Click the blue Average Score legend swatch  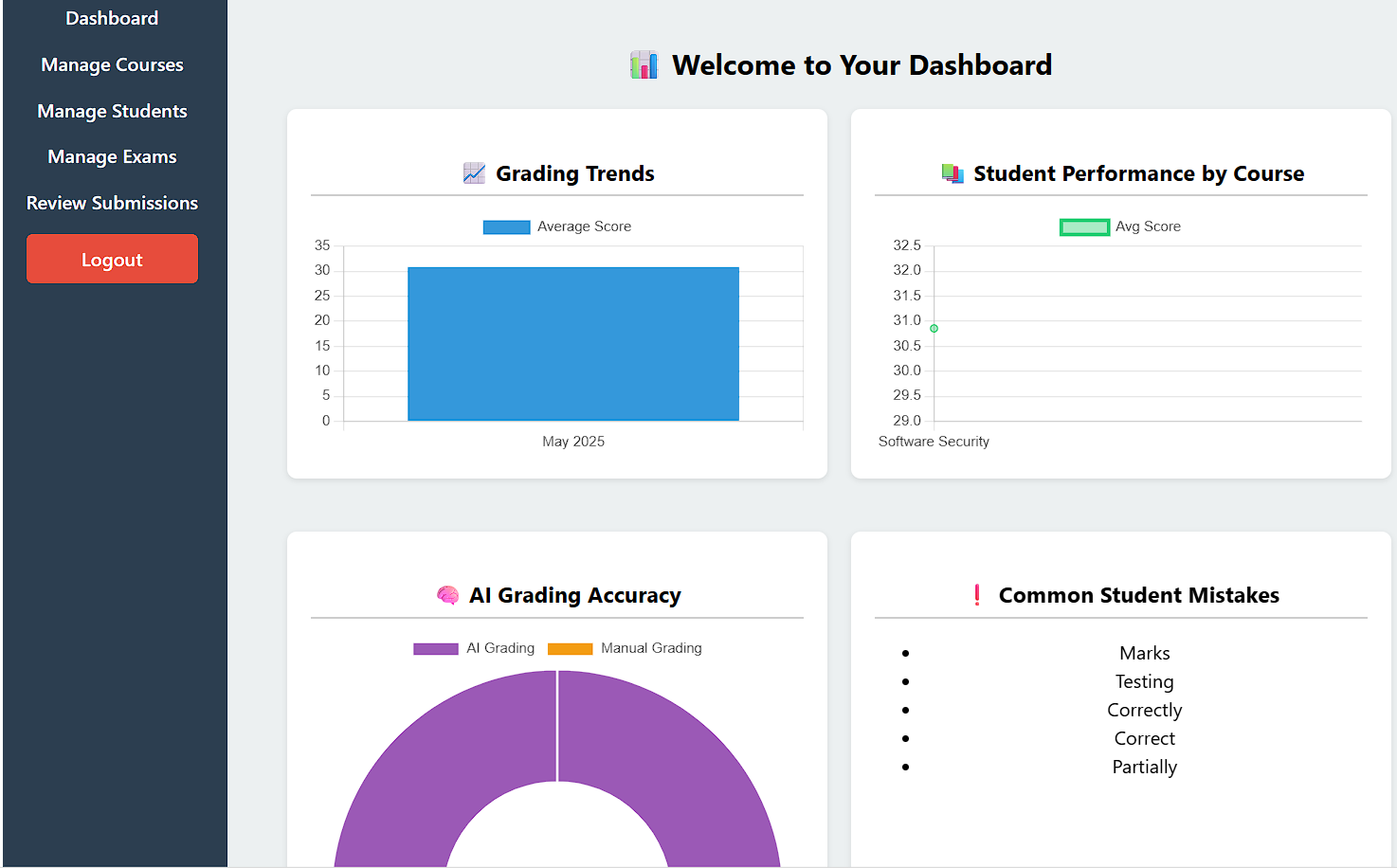click(506, 226)
